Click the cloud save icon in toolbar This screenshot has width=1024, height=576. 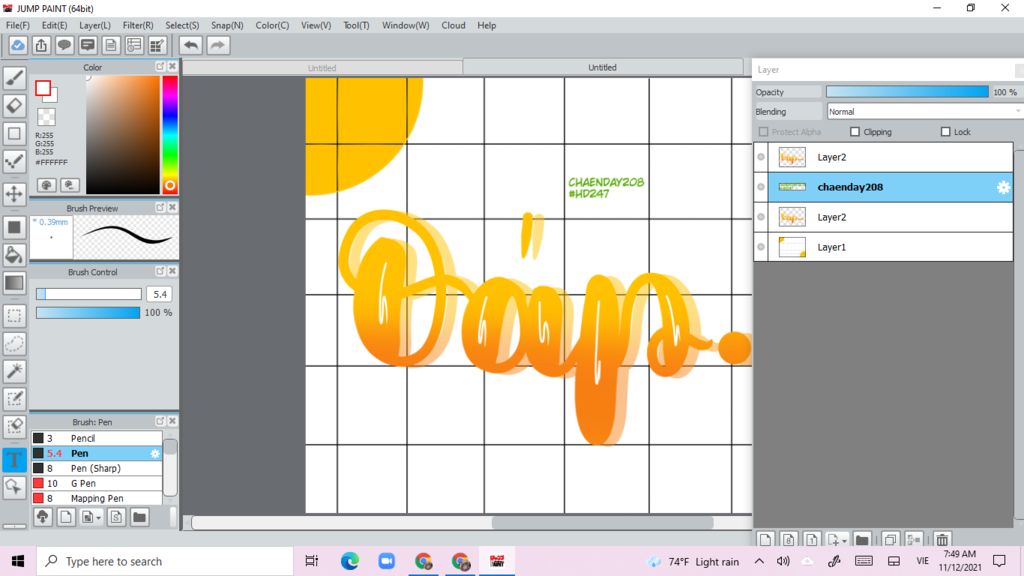tap(18, 45)
